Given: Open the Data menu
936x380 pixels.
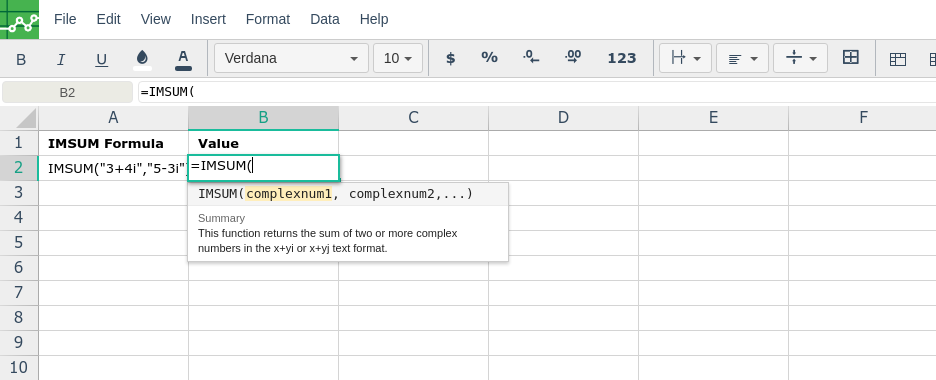Looking at the screenshot, I should tap(325, 19).
